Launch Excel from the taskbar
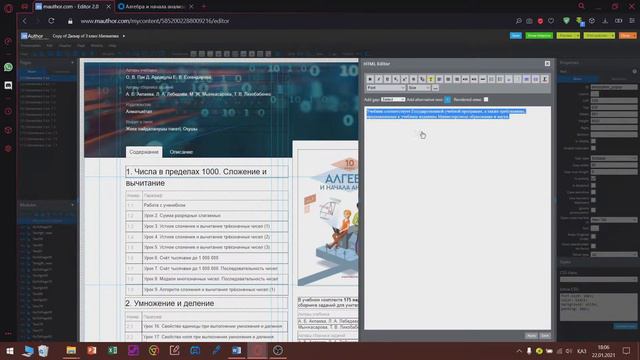The height and width of the screenshot is (360, 640). 113,350
